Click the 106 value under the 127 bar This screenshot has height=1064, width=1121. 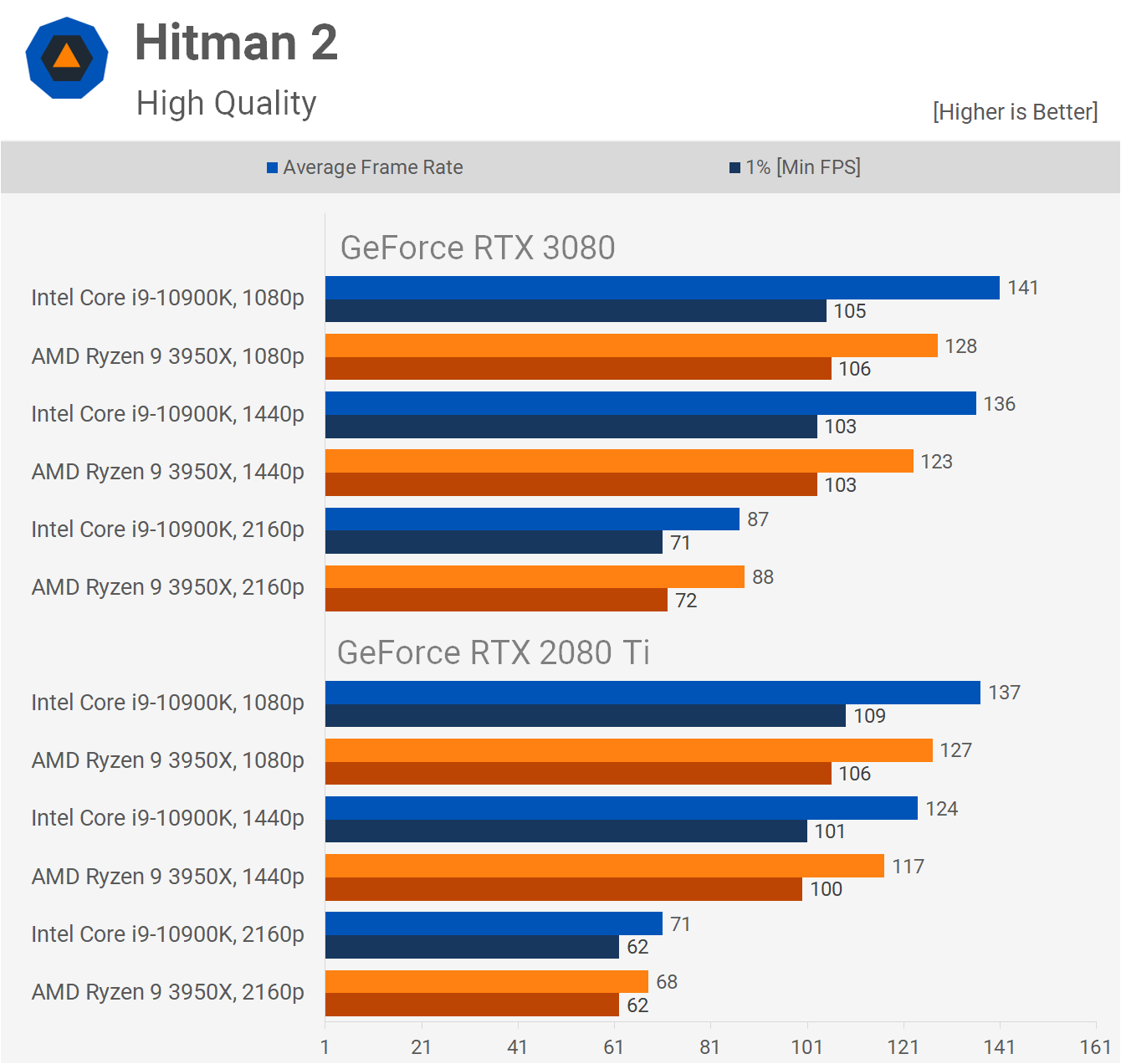(855, 774)
